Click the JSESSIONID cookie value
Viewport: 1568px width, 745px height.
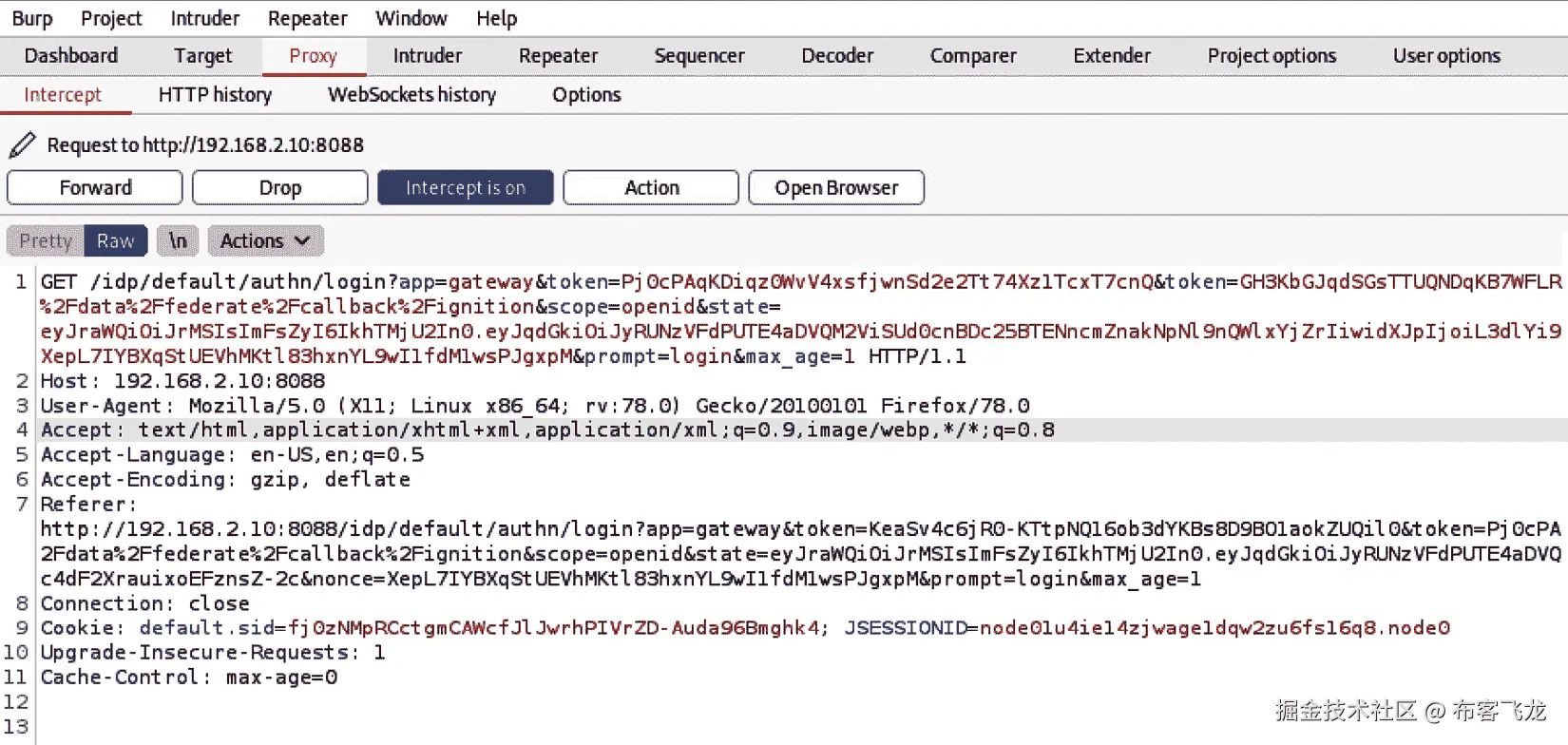[1214, 628]
